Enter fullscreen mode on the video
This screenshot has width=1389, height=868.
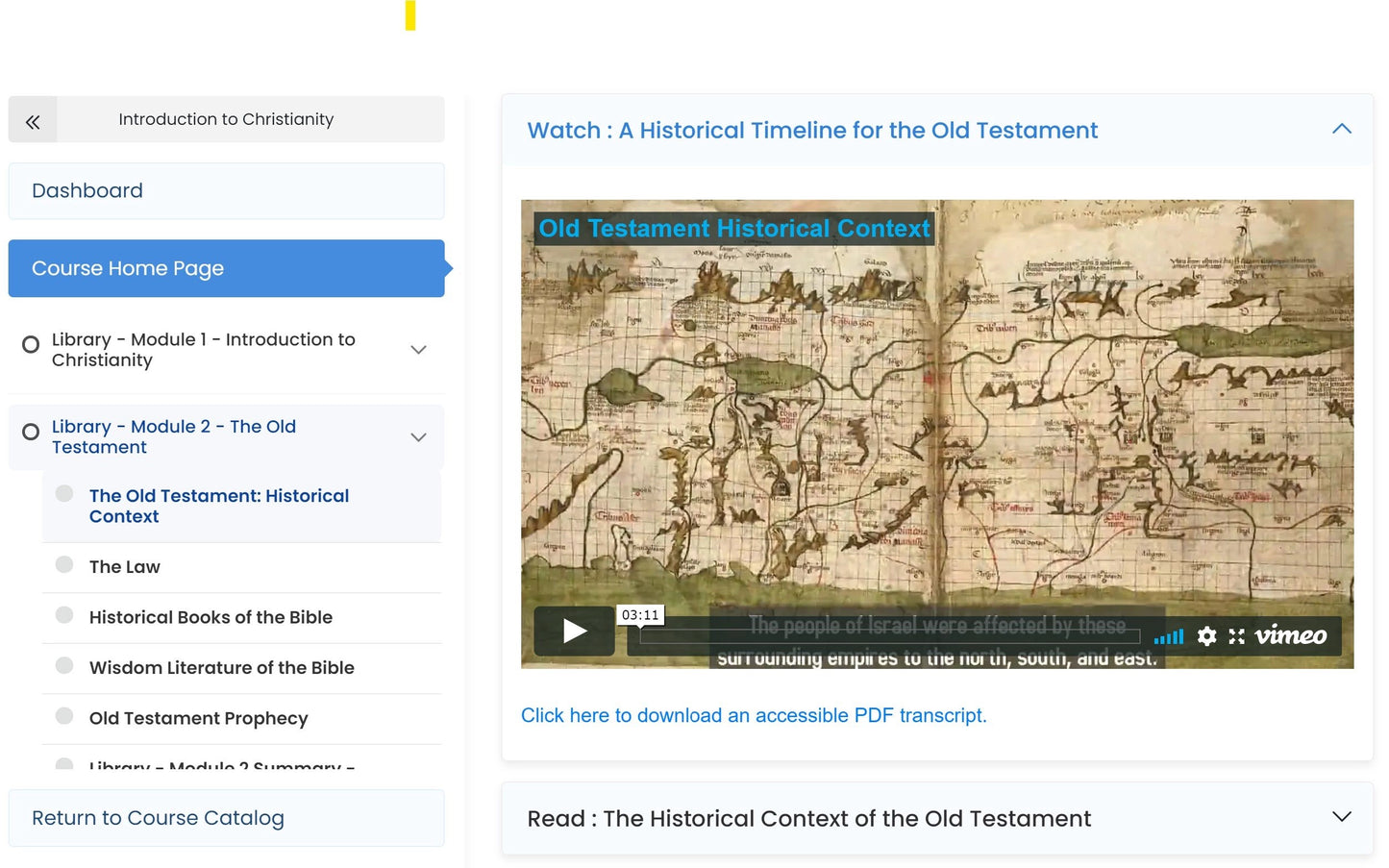[1236, 635]
